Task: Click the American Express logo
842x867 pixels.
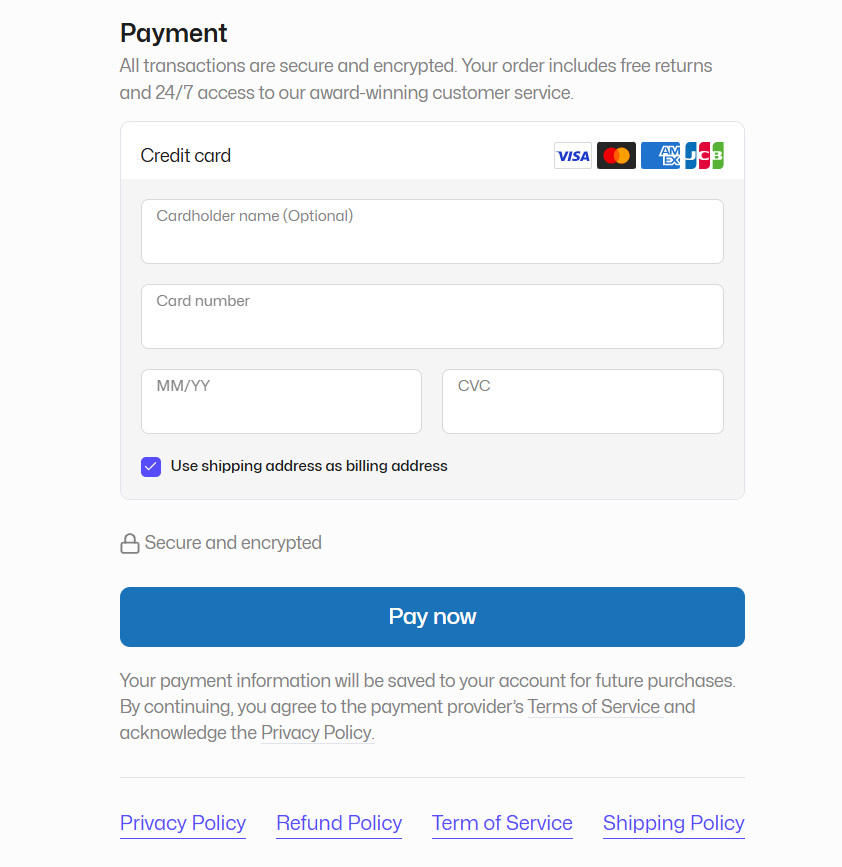Action: click(660, 155)
